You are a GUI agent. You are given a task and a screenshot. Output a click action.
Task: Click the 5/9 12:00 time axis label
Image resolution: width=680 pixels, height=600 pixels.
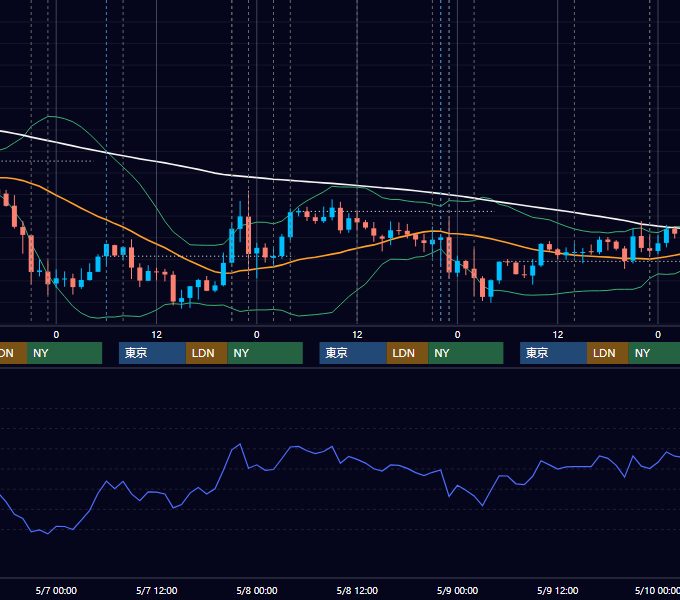click(x=558, y=590)
